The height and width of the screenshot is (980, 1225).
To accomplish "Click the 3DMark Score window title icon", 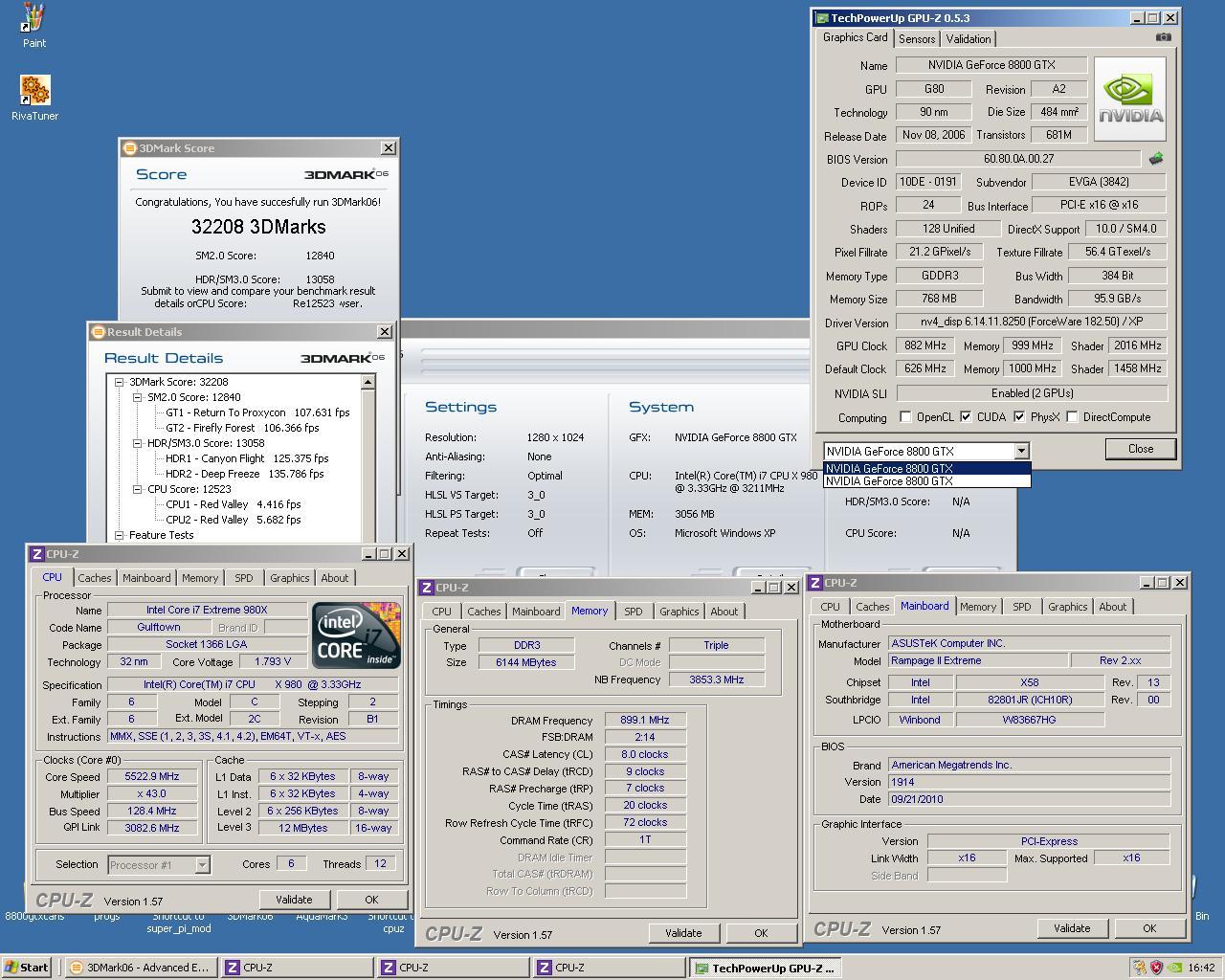I will point(130,148).
